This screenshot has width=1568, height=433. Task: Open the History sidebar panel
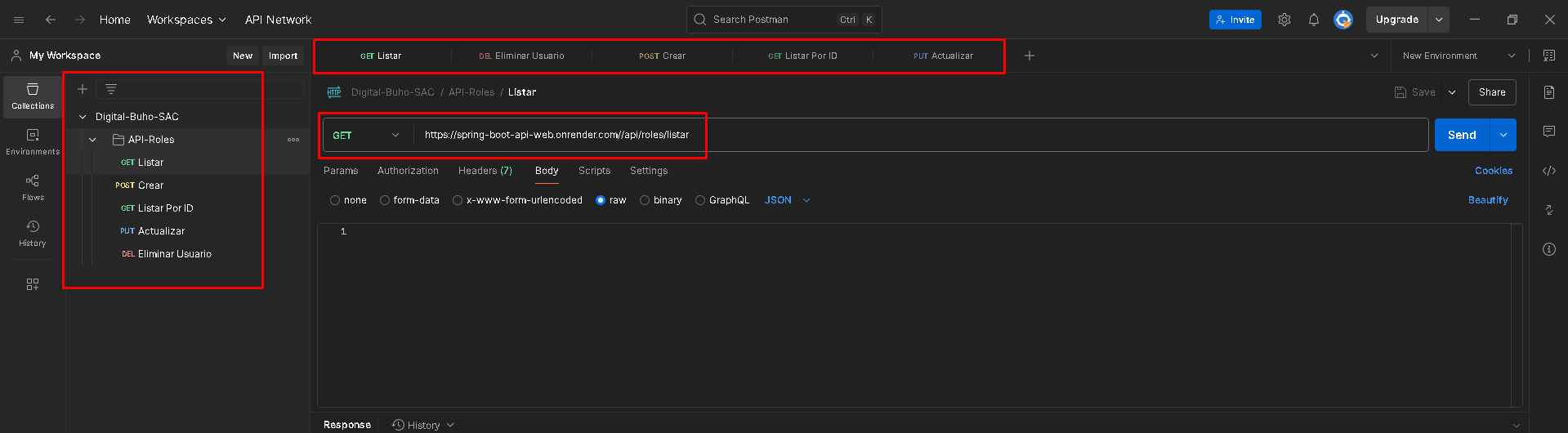click(33, 233)
